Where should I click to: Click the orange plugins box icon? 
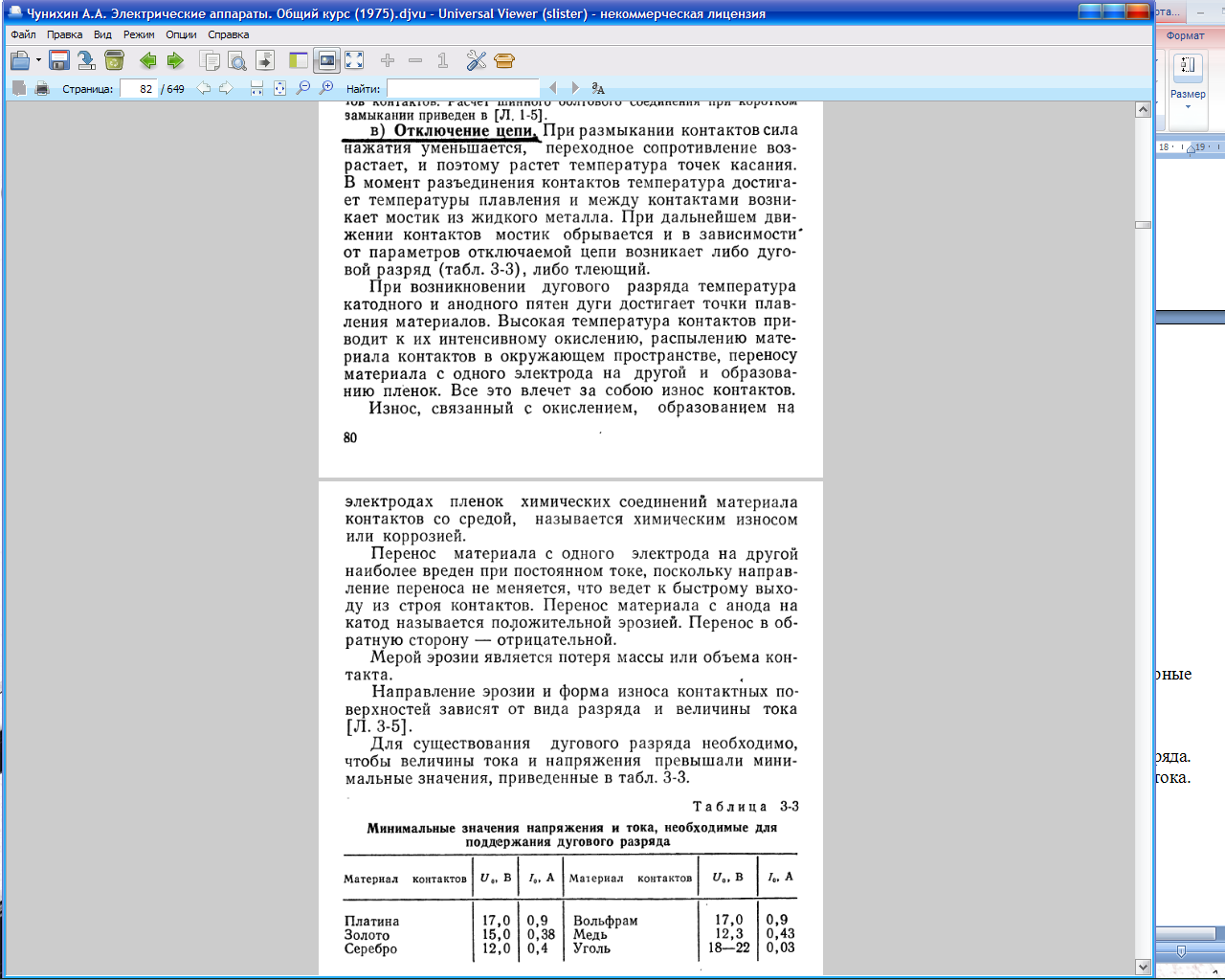[504, 60]
